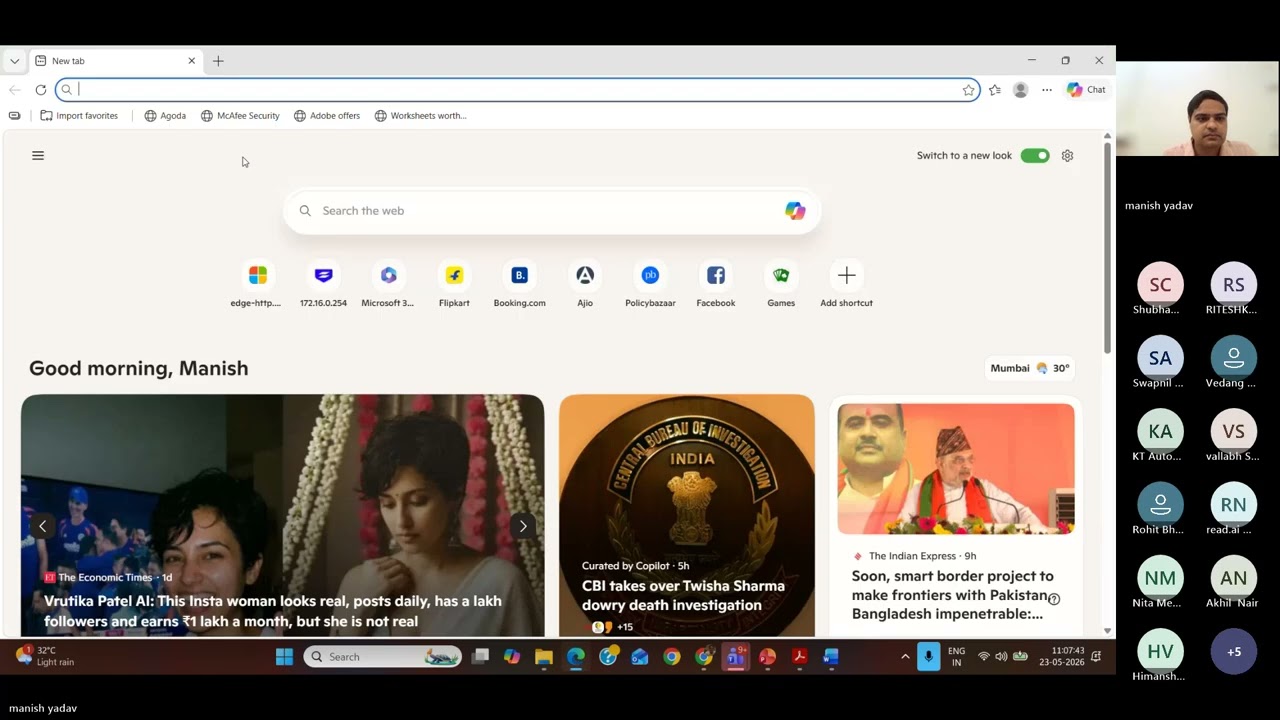Viewport: 1280px width, 720px height.
Task: Open the Flipkart shortcut tile
Action: [454, 284]
